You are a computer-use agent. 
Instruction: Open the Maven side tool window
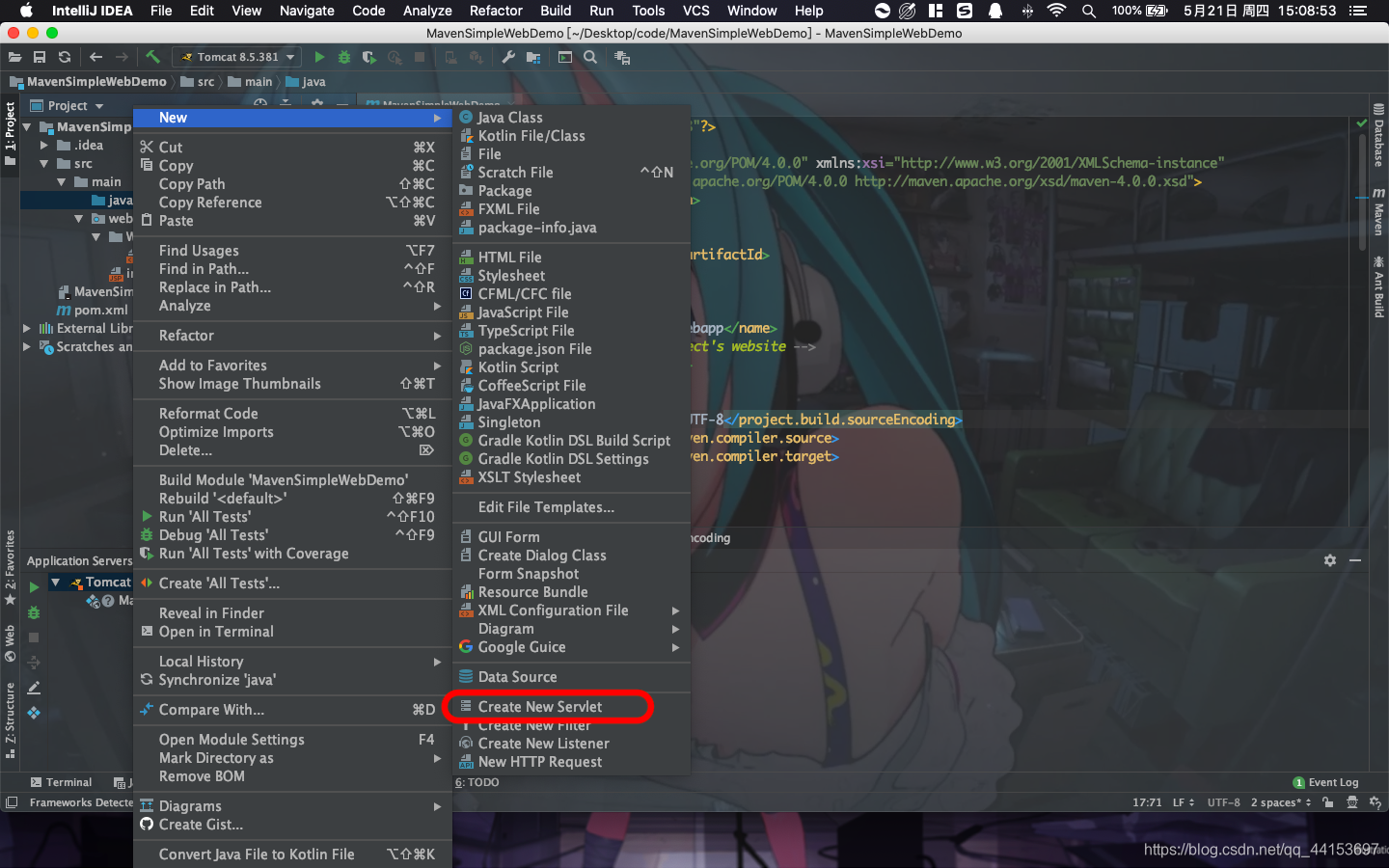point(1378,211)
